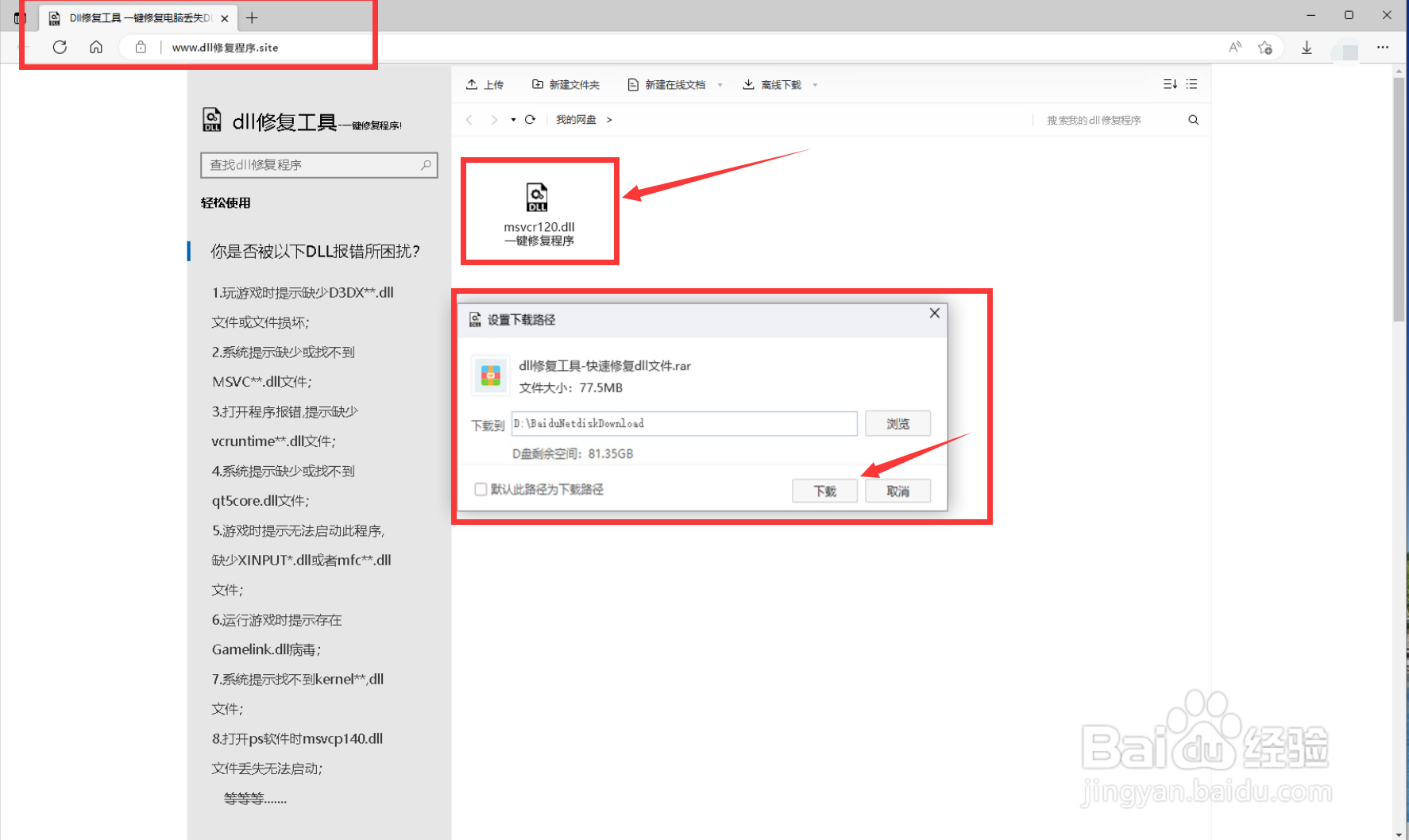Click the 浏览 button to choose path
The height and width of the screenshot is (840, 1409).
coord(898,424)
